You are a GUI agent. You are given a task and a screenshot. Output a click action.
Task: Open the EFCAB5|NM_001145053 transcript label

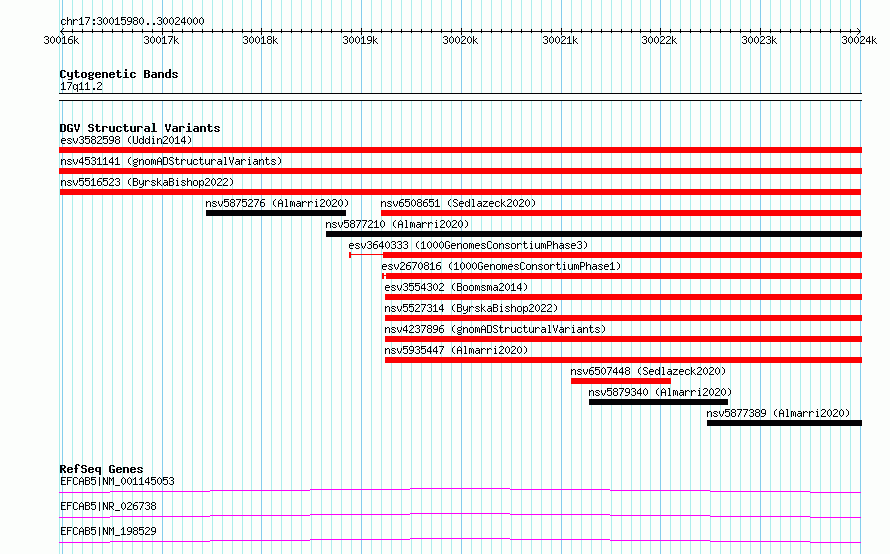coord(117,481)
